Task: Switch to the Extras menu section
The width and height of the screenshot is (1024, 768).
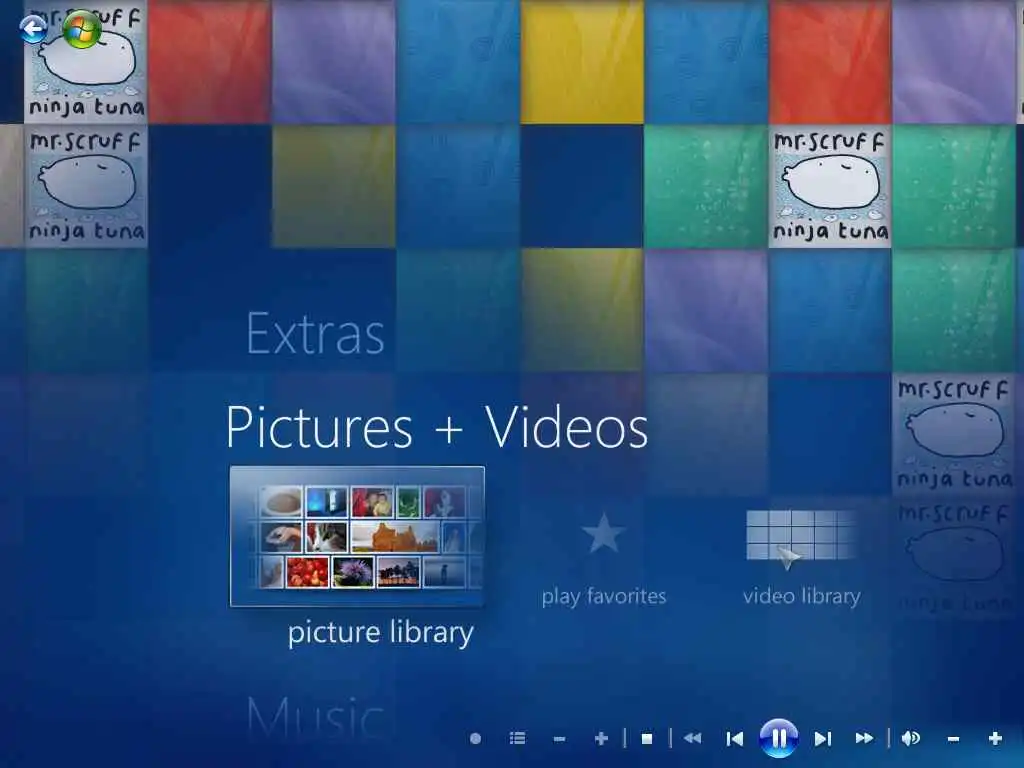Action: pyautogui.click(x=315, y=334)
